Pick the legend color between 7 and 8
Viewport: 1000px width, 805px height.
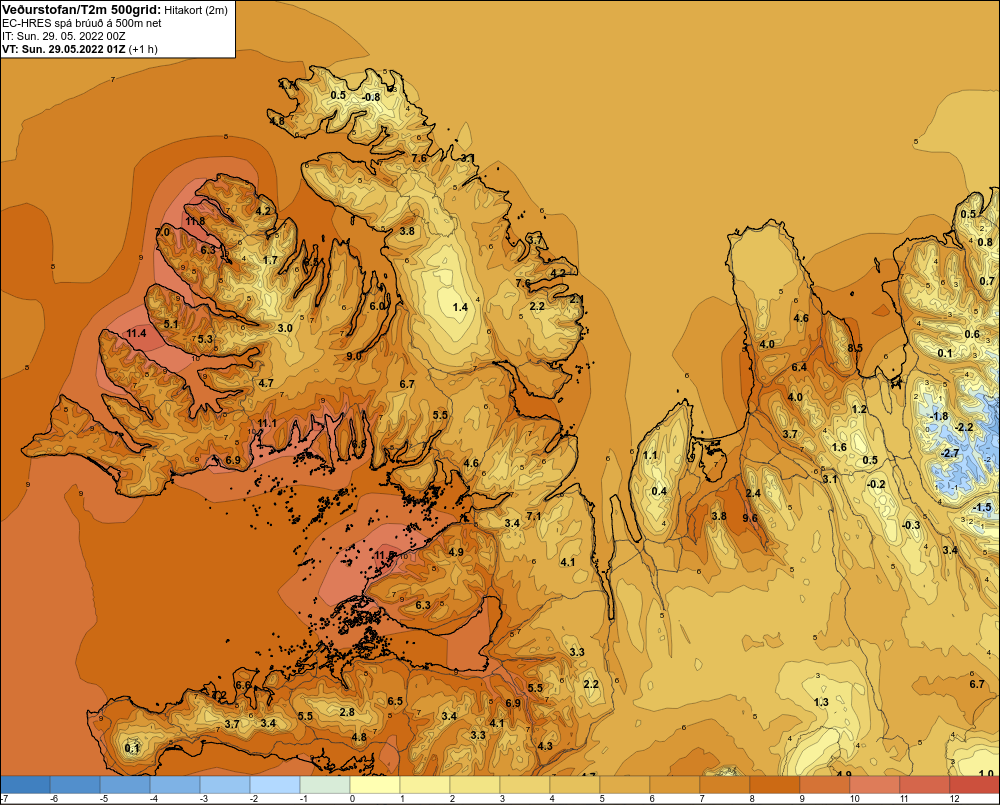725,784
